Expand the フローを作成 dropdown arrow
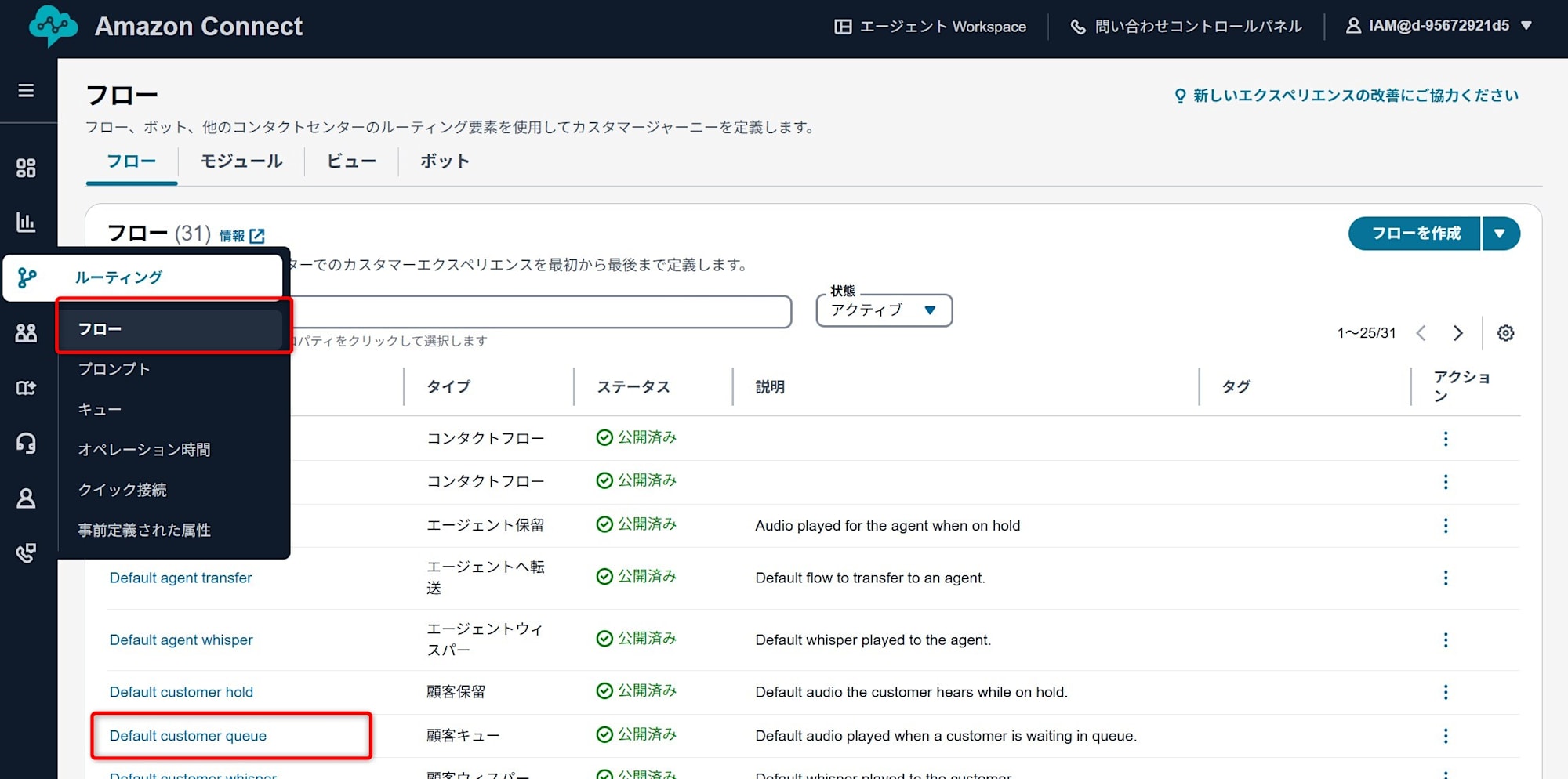 click(1500, 234)
